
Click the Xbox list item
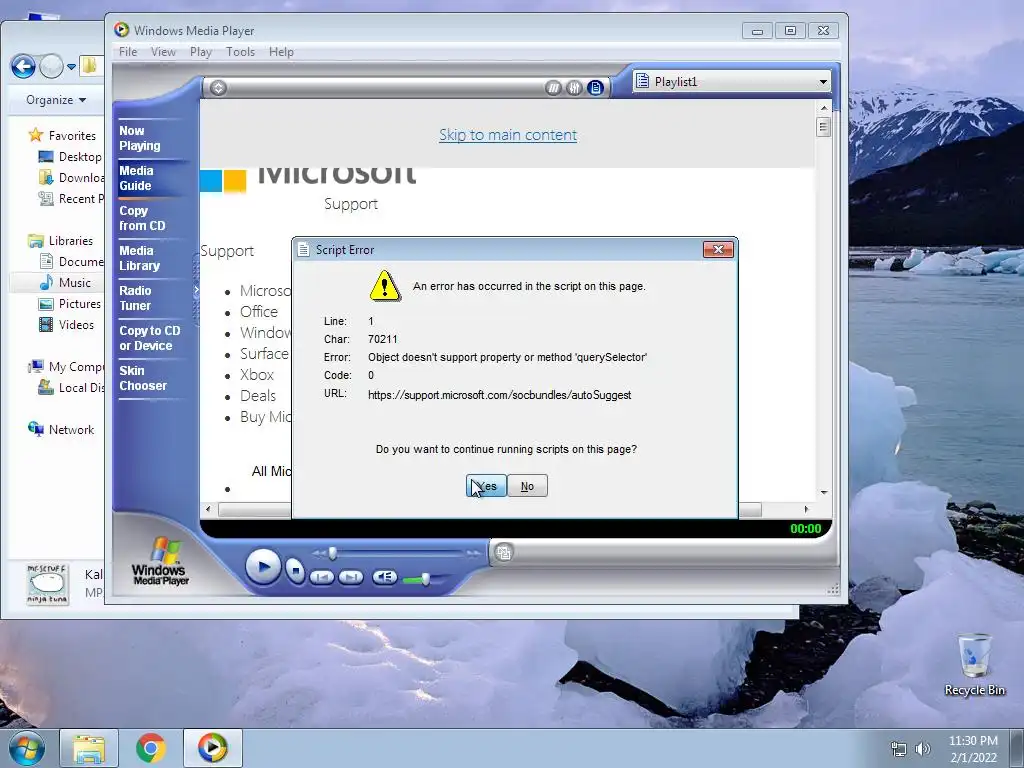257,375
